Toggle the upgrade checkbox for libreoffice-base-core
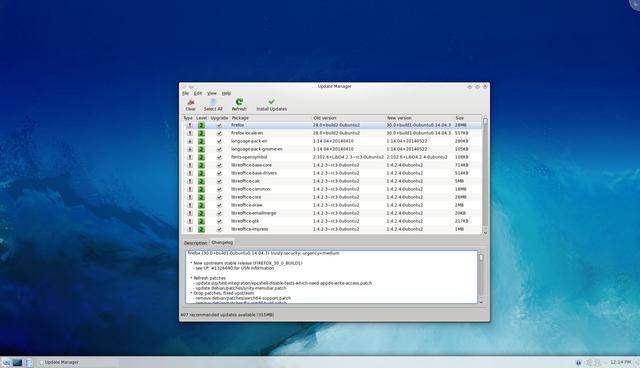The image size is (640, 368). click(219, 165)
